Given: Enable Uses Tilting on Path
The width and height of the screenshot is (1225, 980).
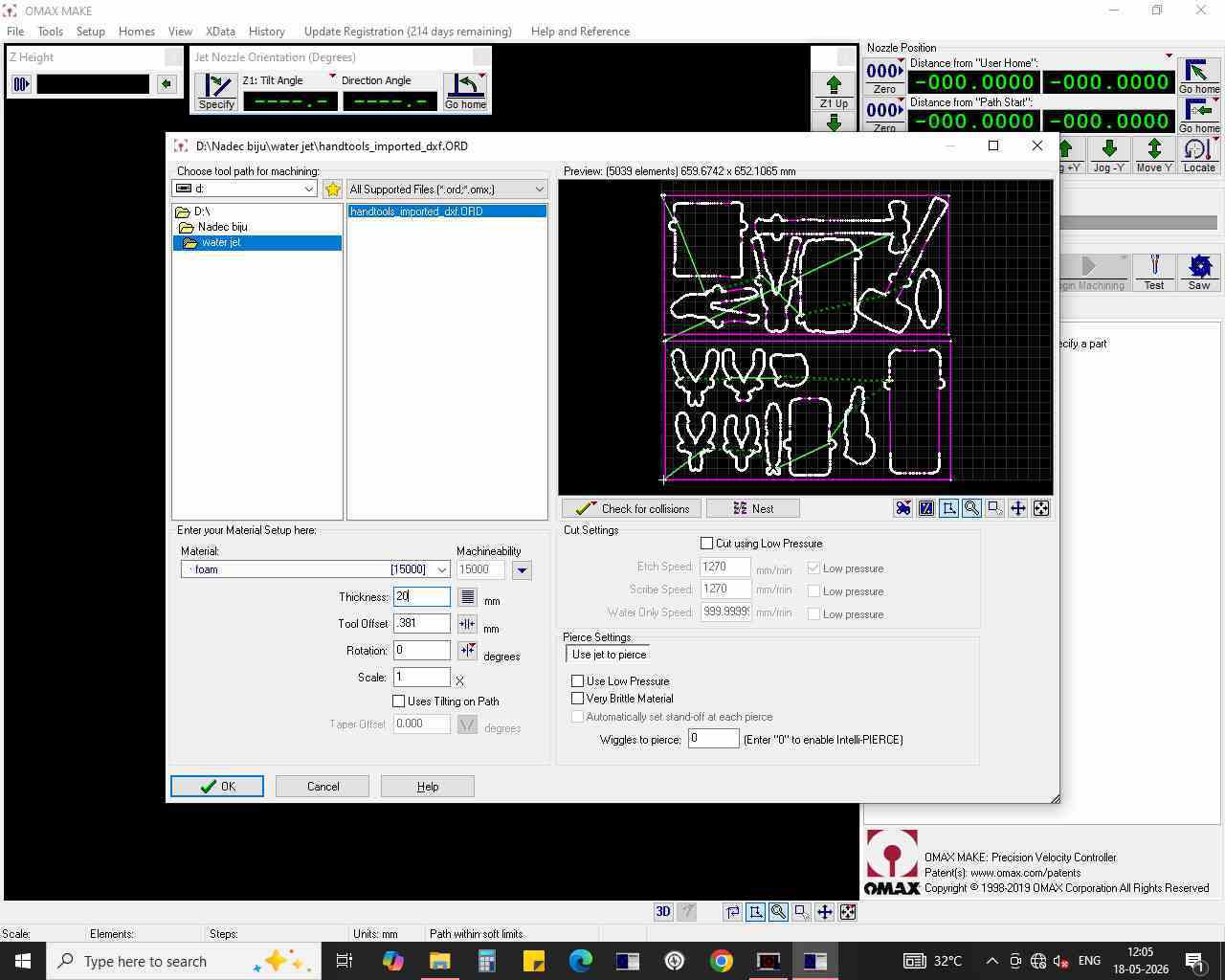Looking at the screenshot, I should pyautogui.click(x=399, y=702).
